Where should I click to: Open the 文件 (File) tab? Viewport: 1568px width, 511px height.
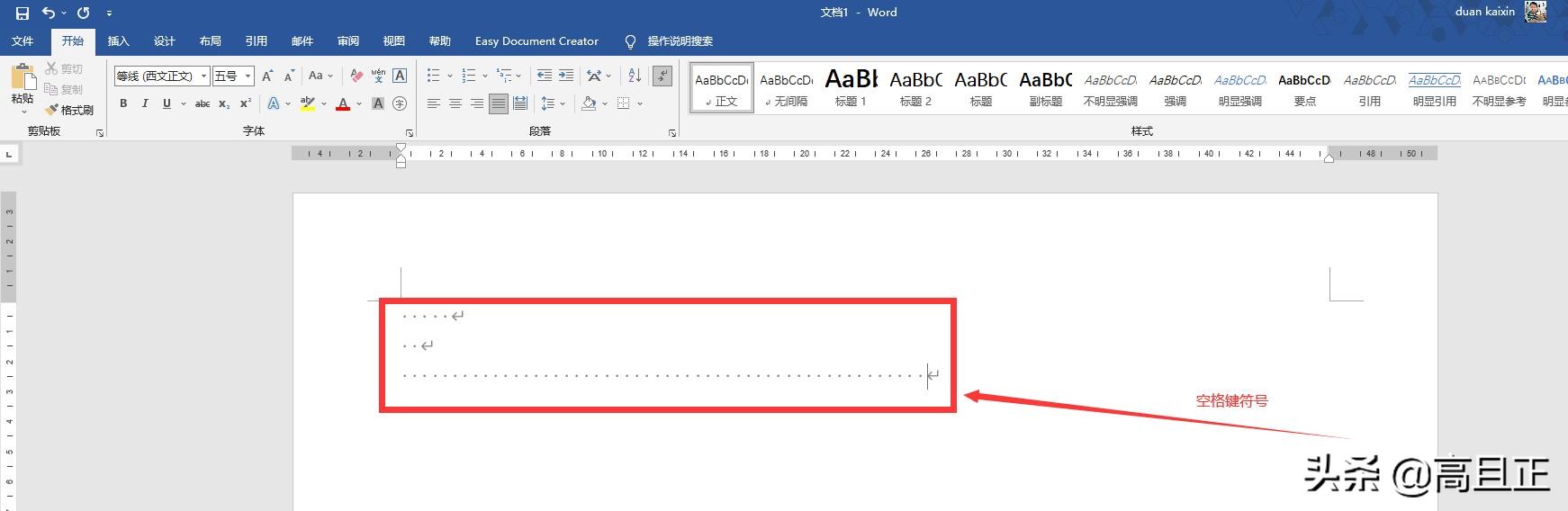(x=23, y=40)
